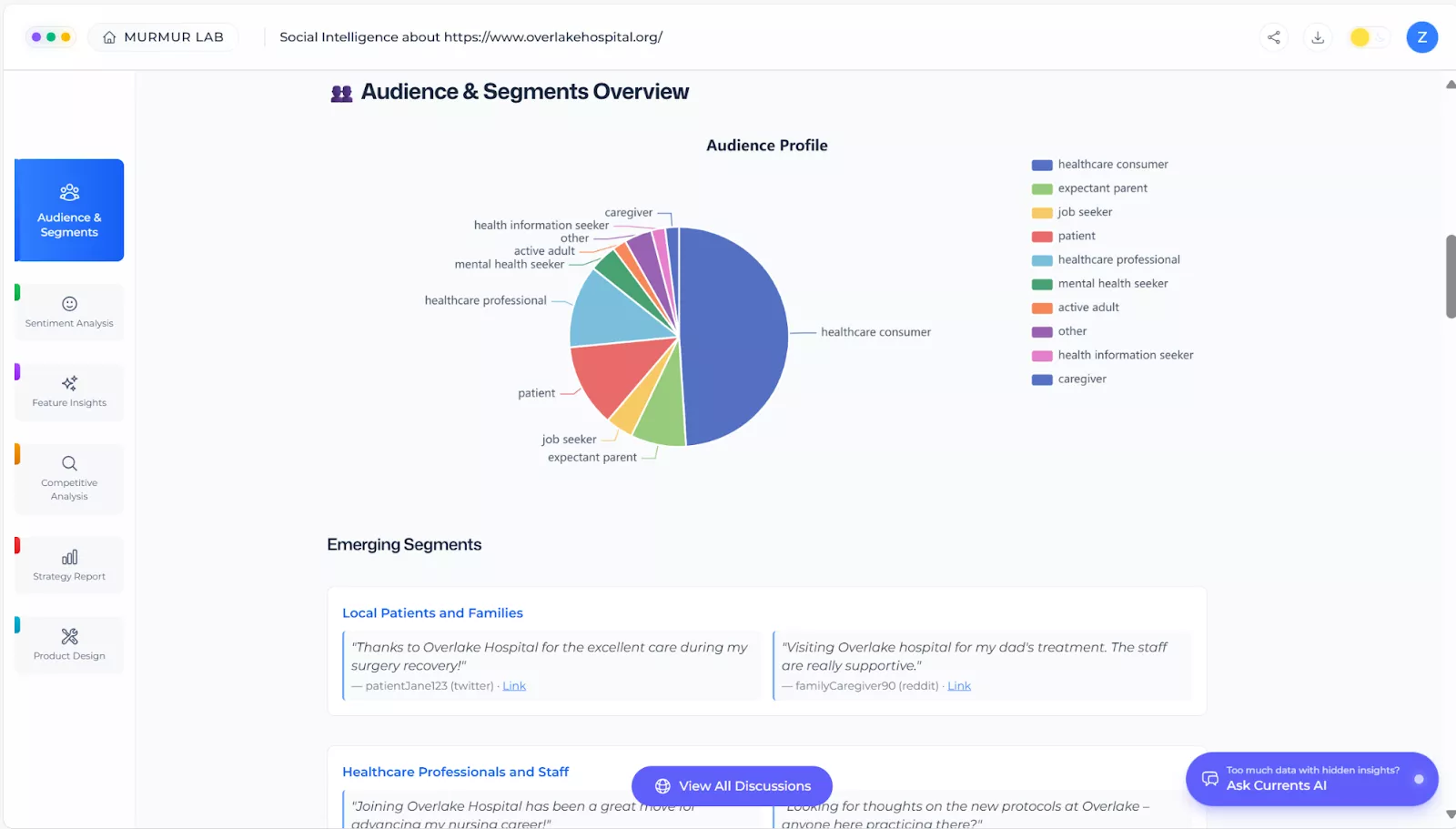The height and width of the screenshot is (829, 1456).
Task: Open the Sentiment Analysis section
Action: coord(69,312)
